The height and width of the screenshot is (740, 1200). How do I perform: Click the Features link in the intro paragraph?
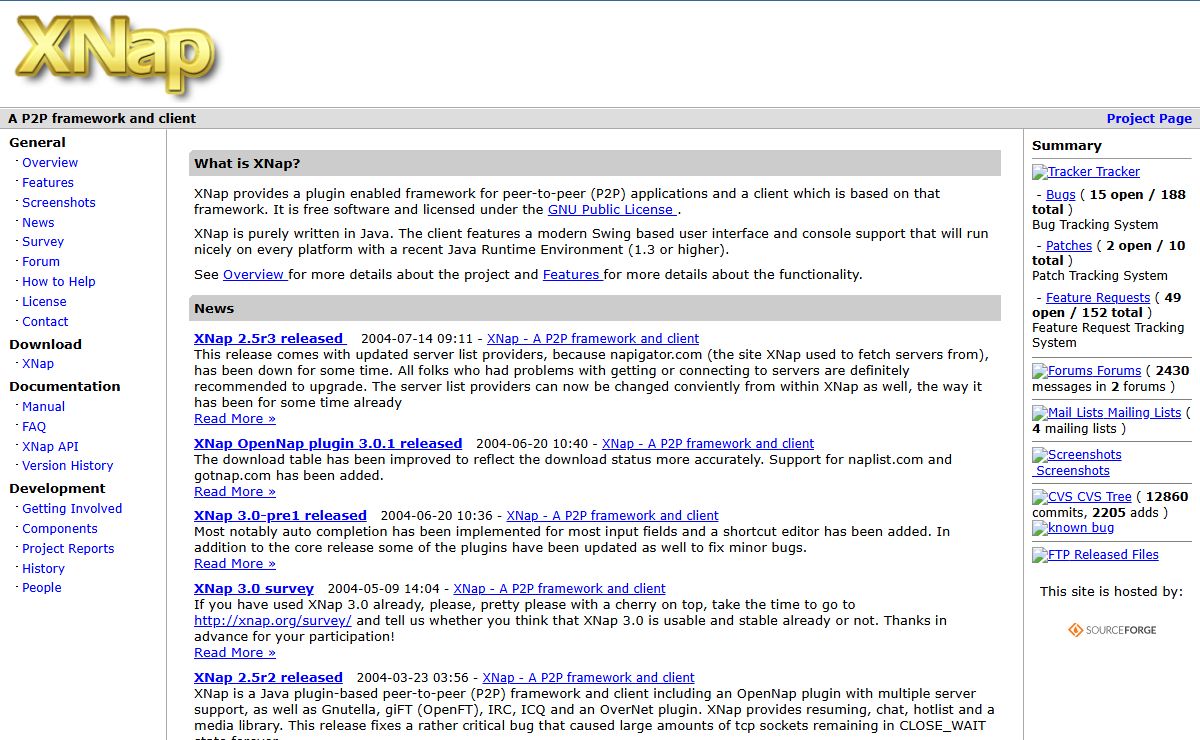573,274
